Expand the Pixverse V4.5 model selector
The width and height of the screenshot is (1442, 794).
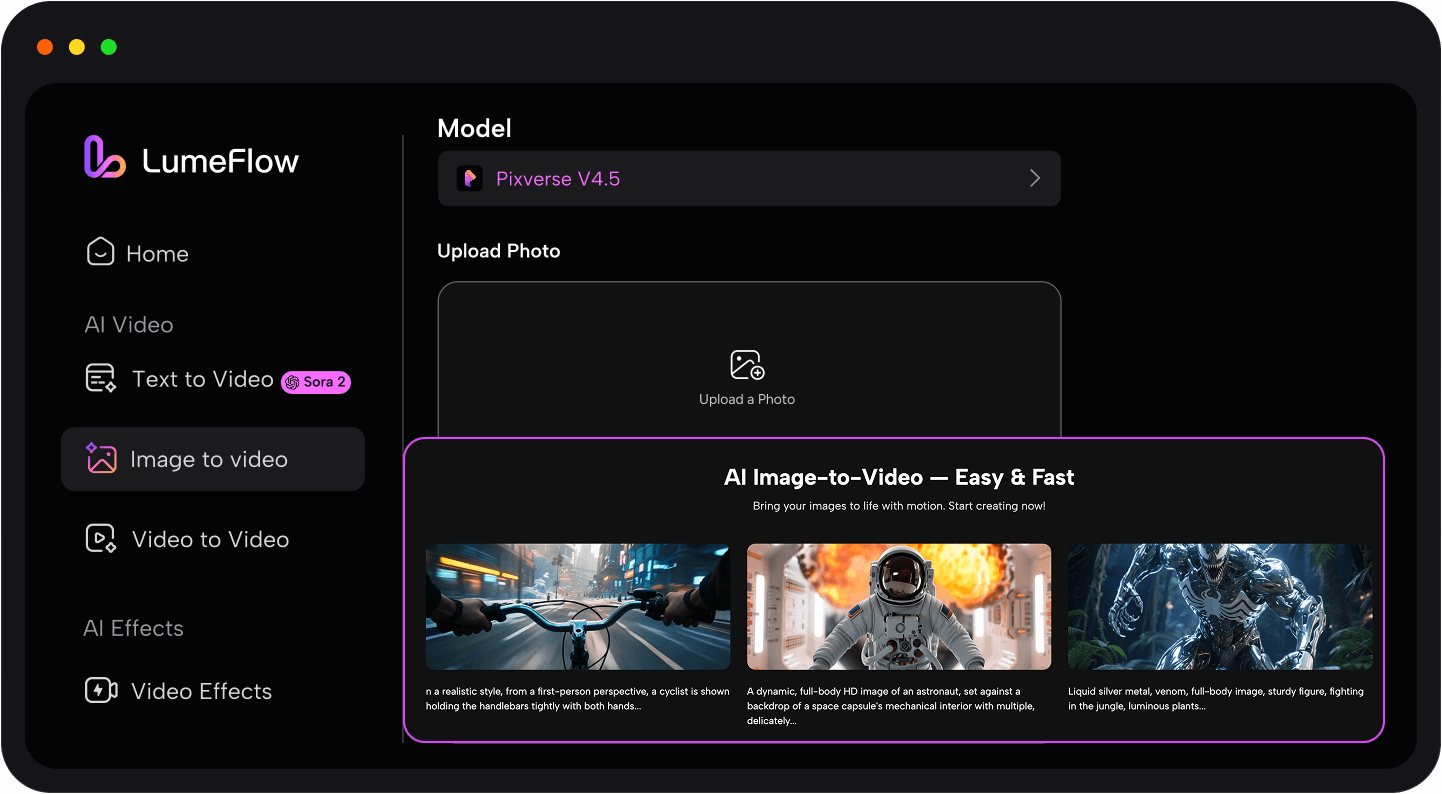point(749,178)
